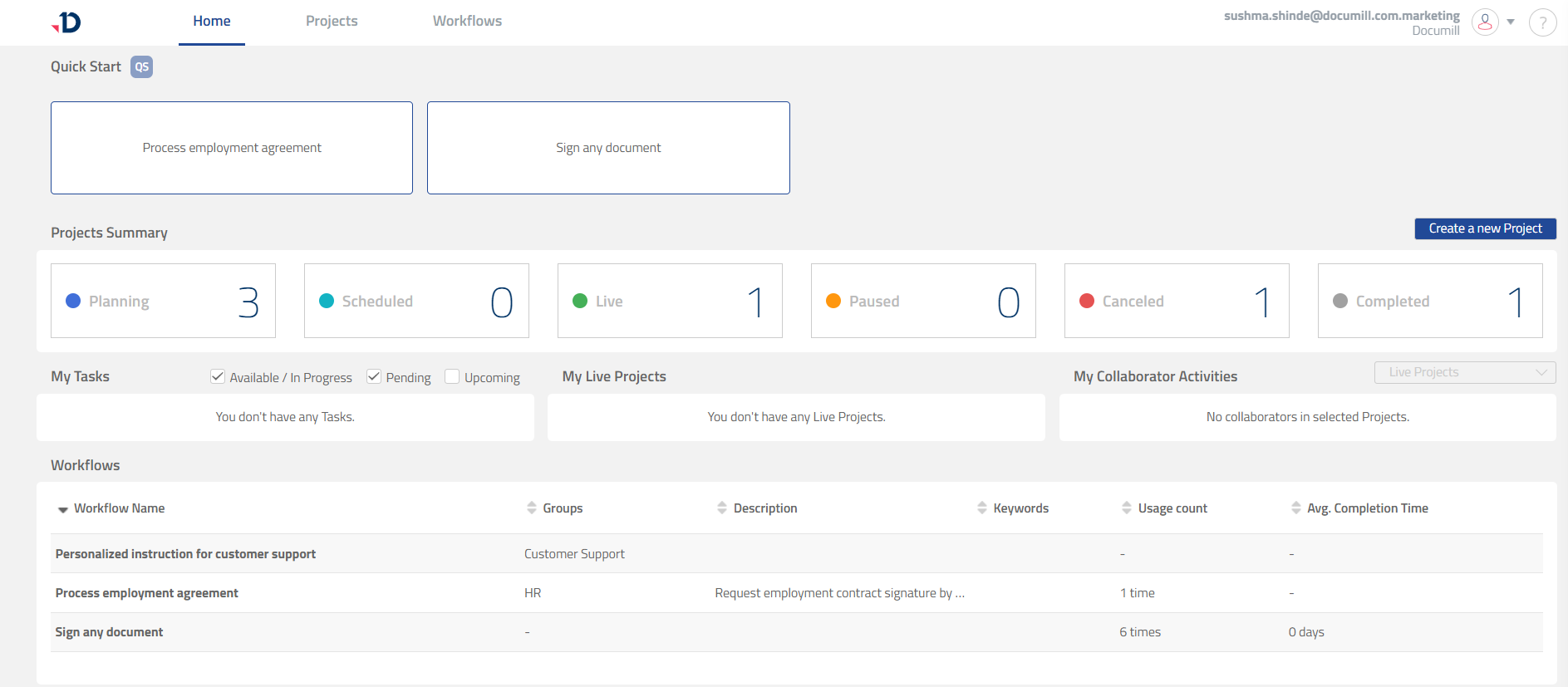Sort by Usage count column arrows
1568x687 pixels.
[x=1127, y=508]
